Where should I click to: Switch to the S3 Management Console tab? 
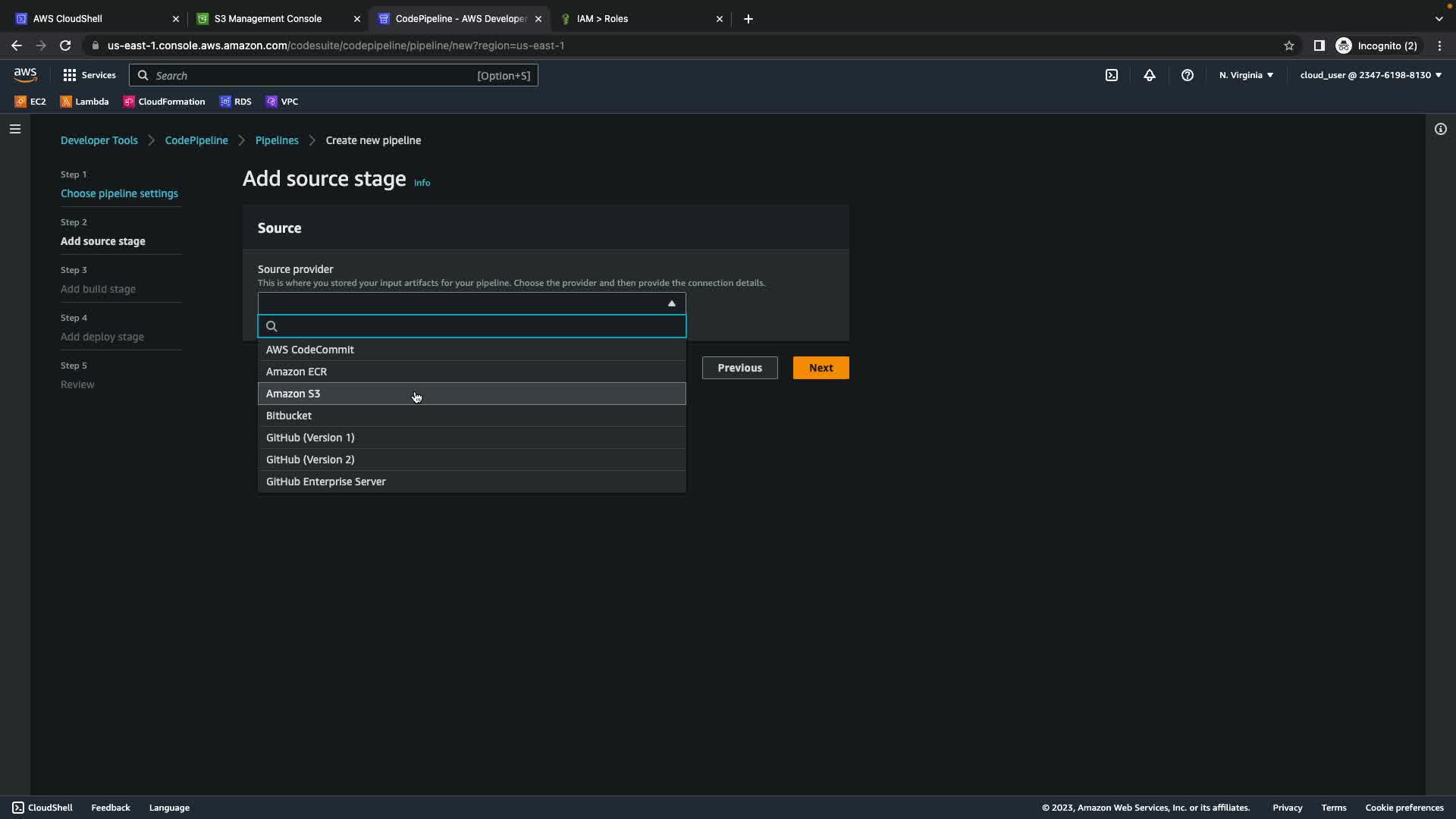coord(268,19)
